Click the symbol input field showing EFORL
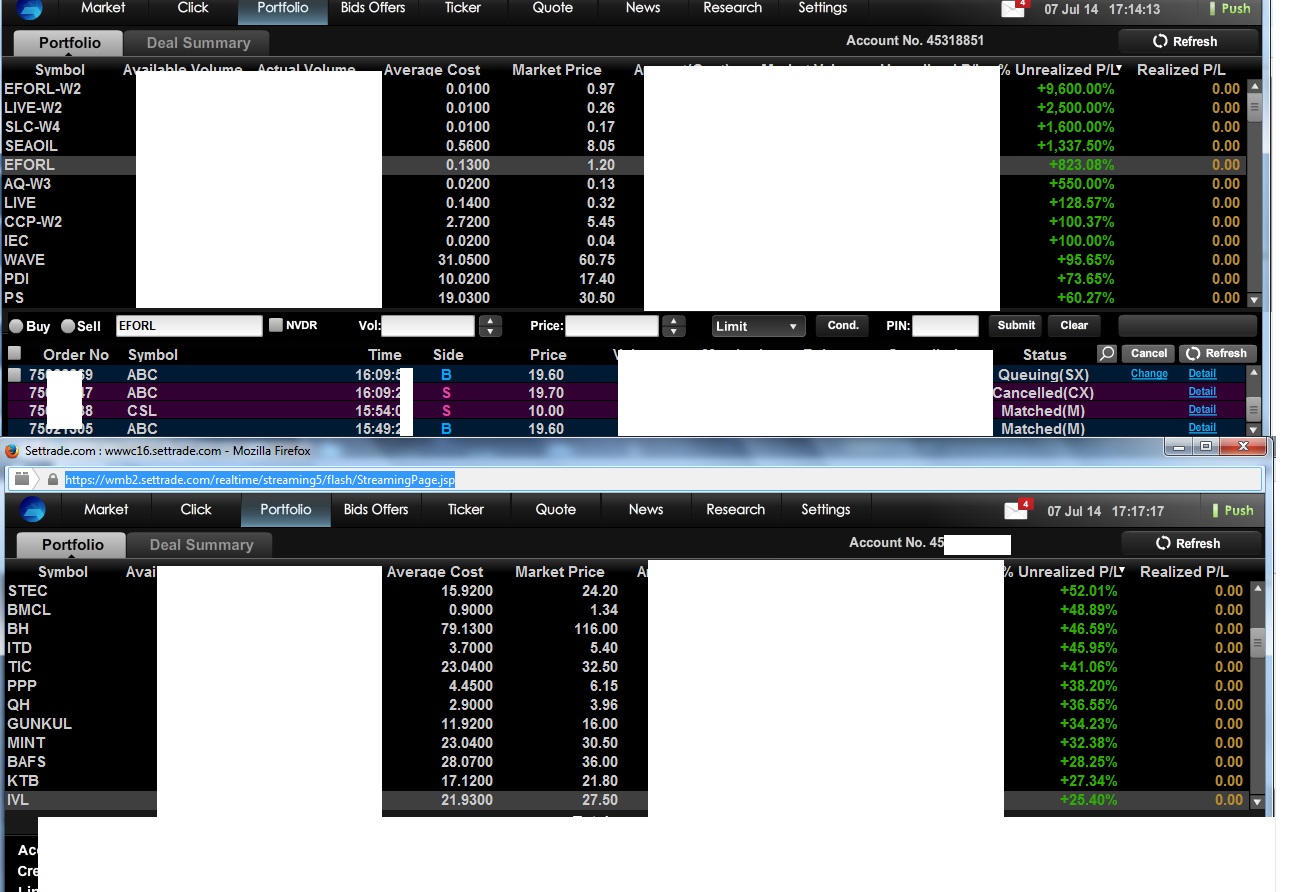The image size is (1308, 892). (x=189, y=326)
